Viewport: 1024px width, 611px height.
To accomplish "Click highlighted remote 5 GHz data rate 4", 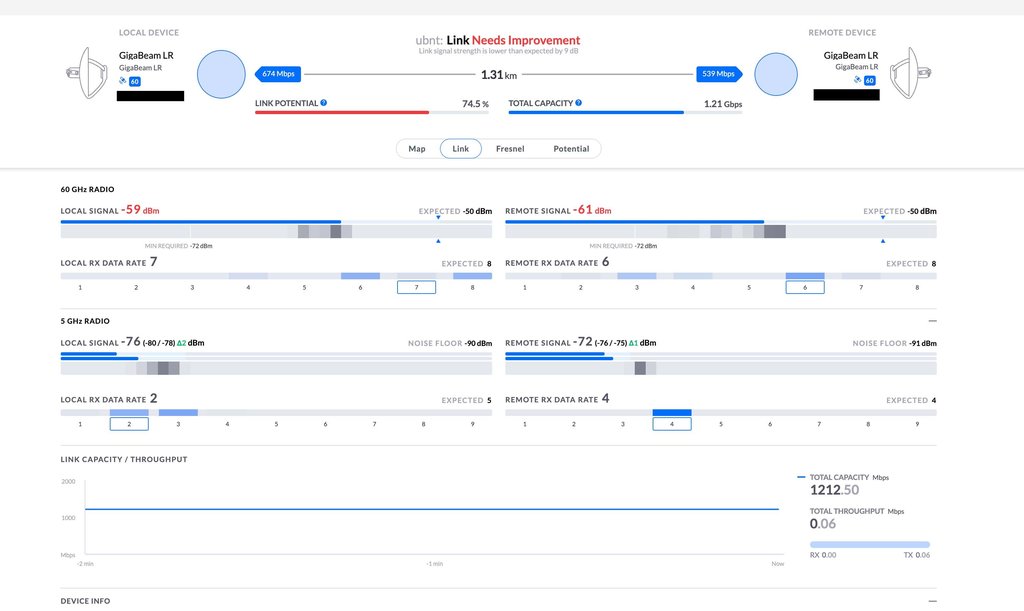I will pos(672,424).
